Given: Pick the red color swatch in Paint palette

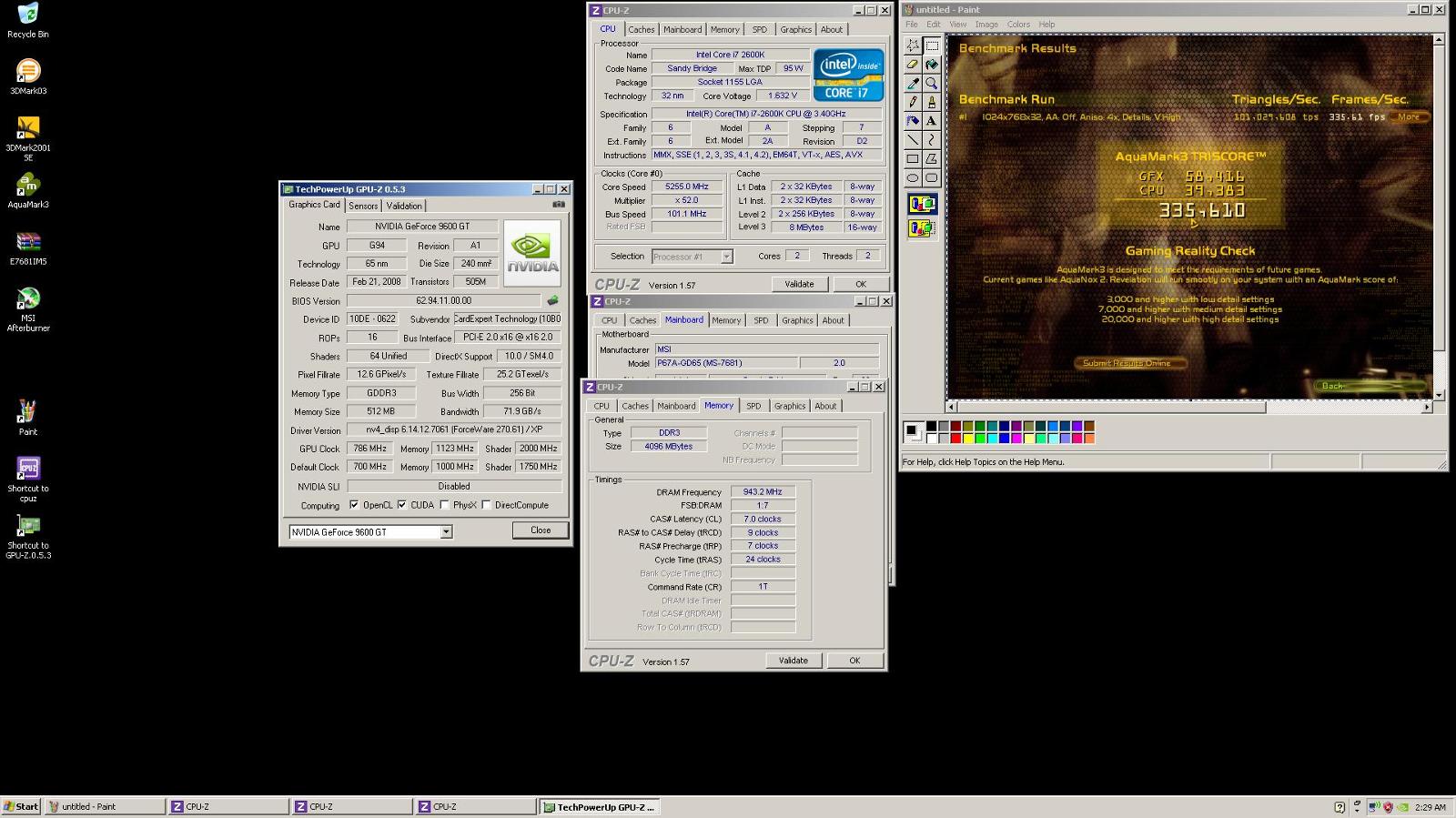Looking at the screenshot, I should point(956,439).
